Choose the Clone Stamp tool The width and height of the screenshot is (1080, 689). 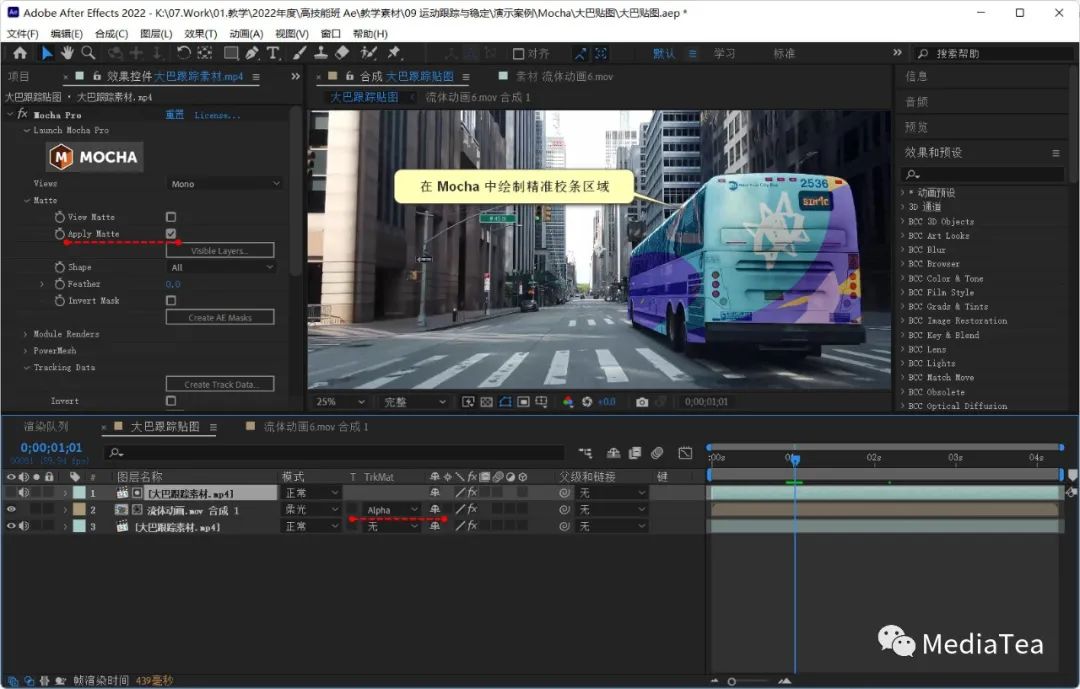point(321,53)
